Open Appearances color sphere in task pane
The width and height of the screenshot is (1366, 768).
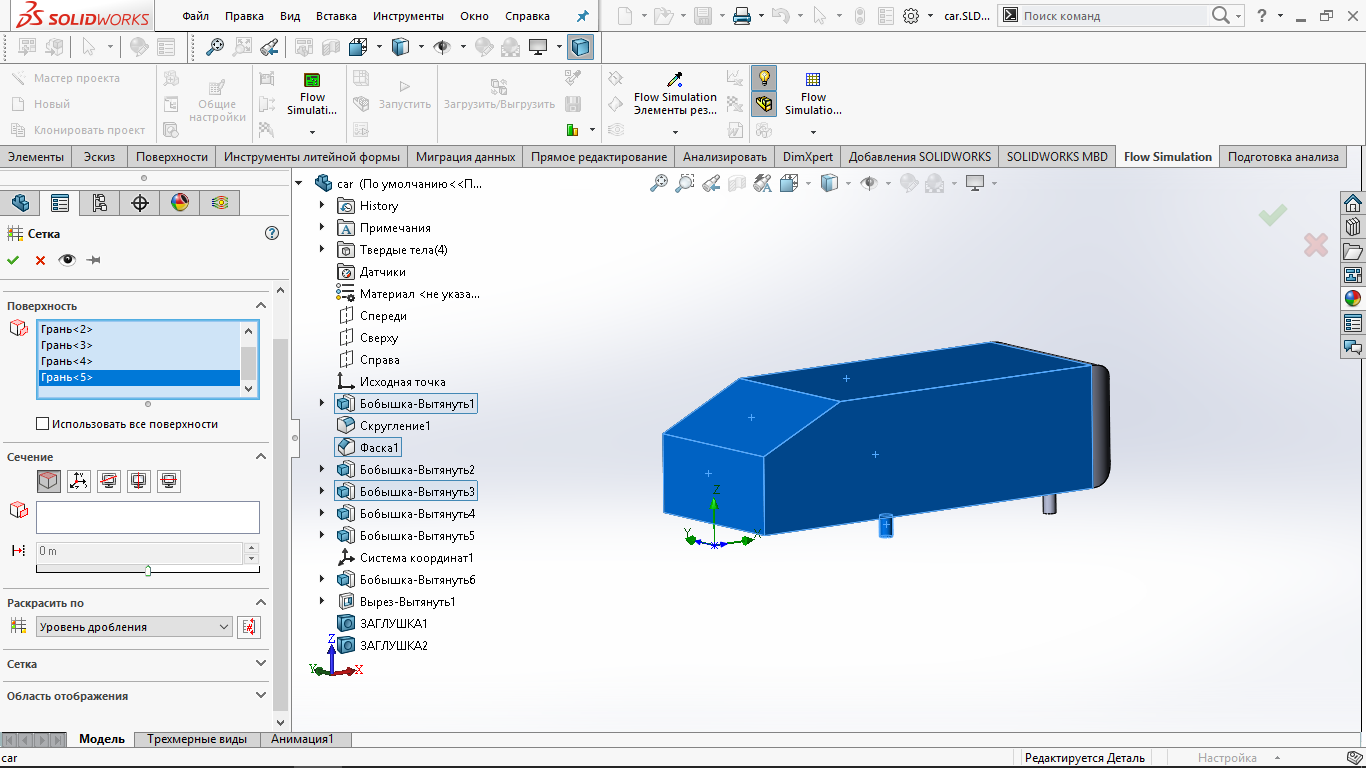pos(1353,299)
